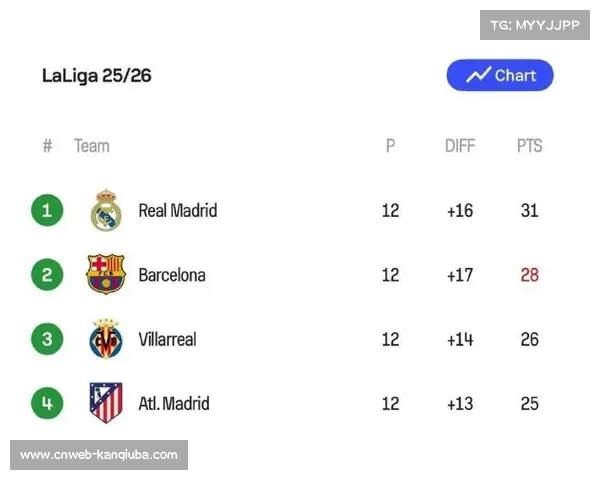Open the Atl. Madrid team name link
Viewport: 600px width, 480px height.
174,404
